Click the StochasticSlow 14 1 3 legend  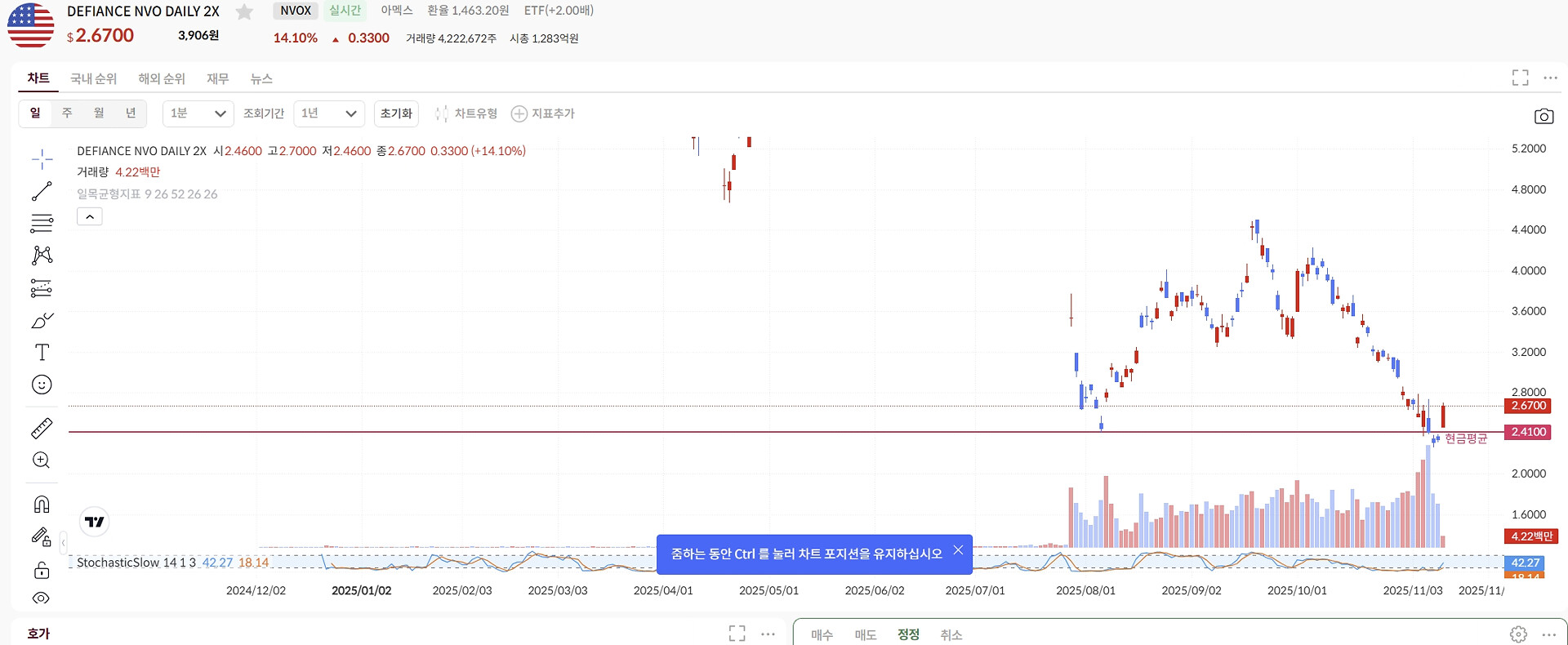(x=136, y=563)
